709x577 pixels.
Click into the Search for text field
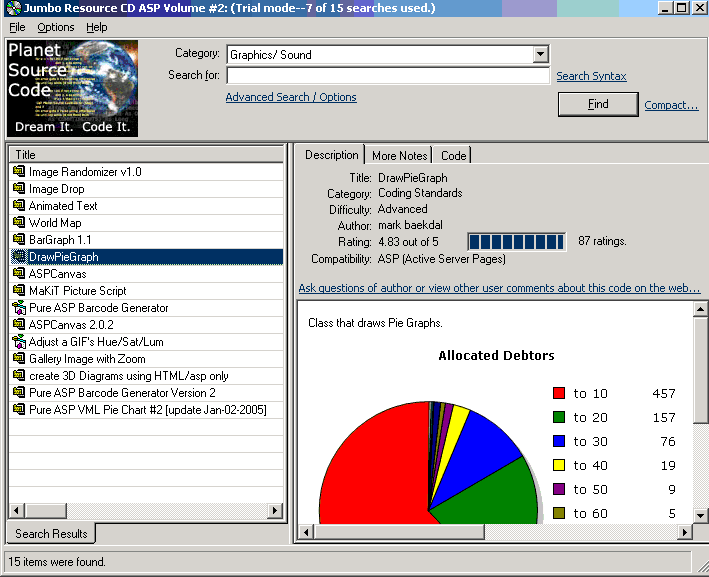388,76
